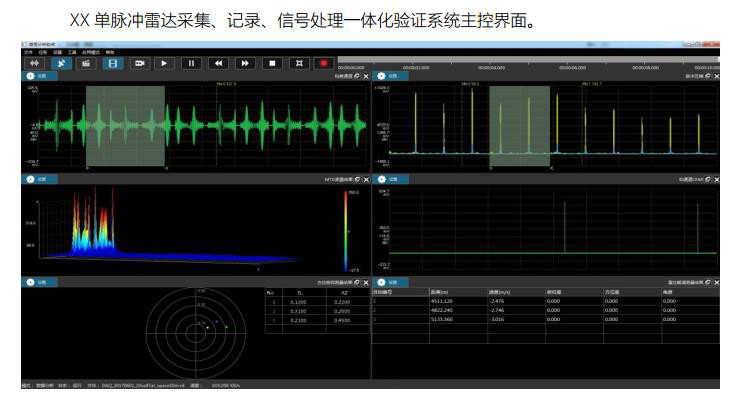Toggle the highlighted film-strip view button
734x401 pixels.
click(113, 63)
